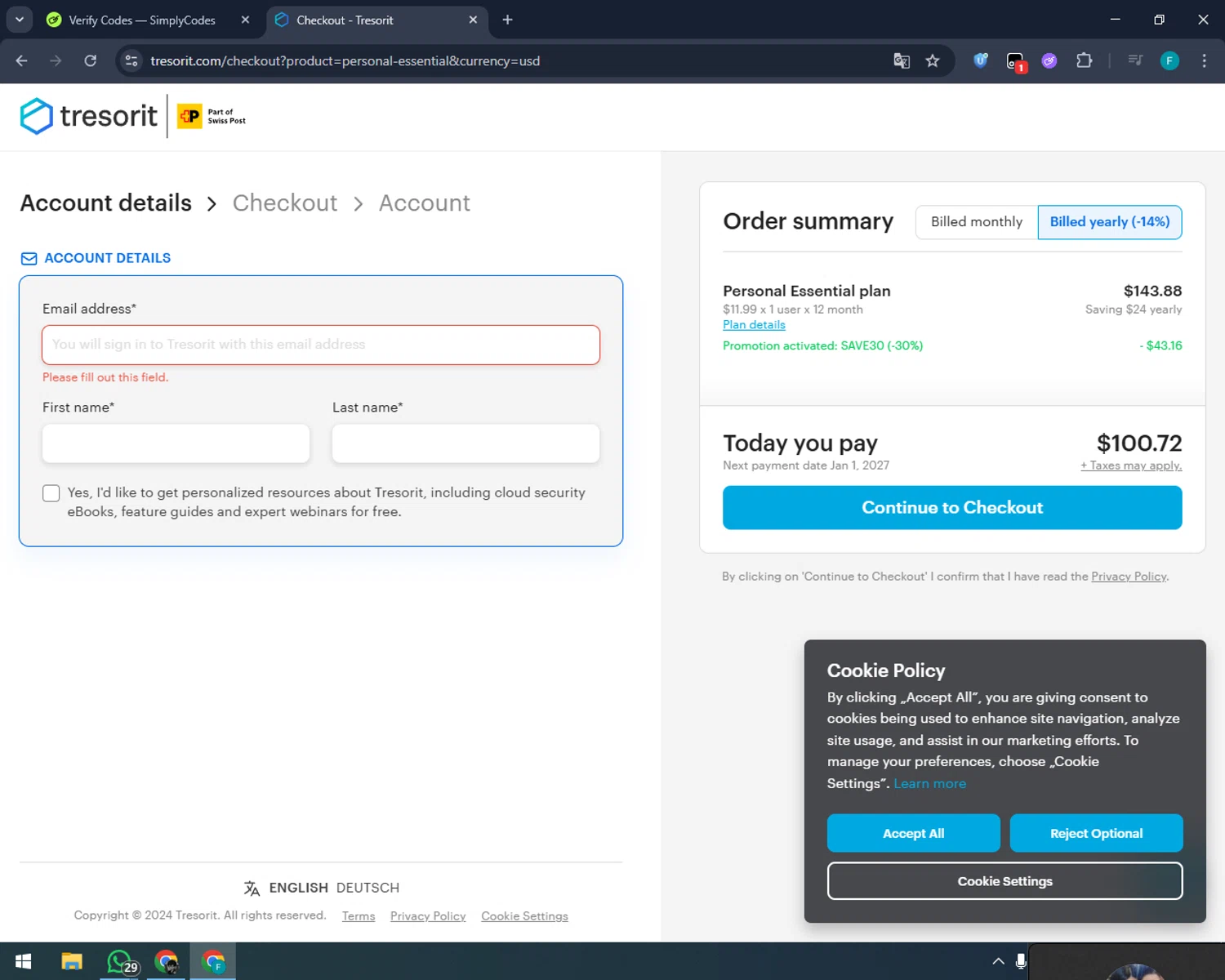Focus the Email address field
This screenshot has width=1225, height=980.
(321, 345)
